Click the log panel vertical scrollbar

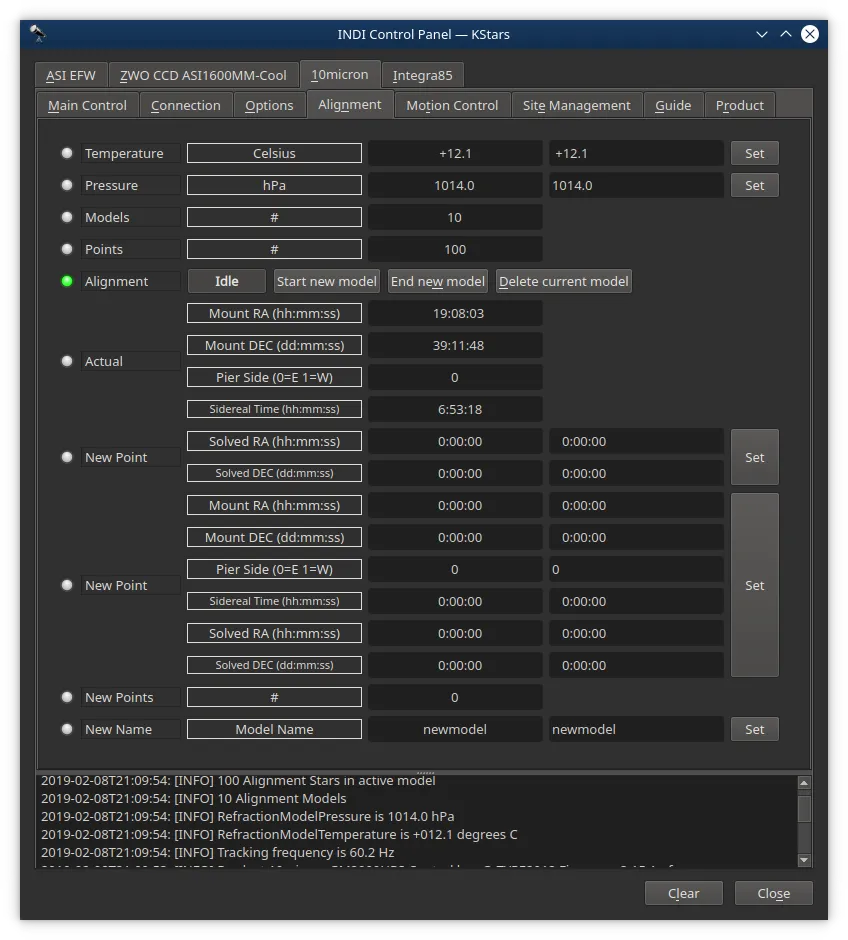pyautogui.click(x=804, y=821)
